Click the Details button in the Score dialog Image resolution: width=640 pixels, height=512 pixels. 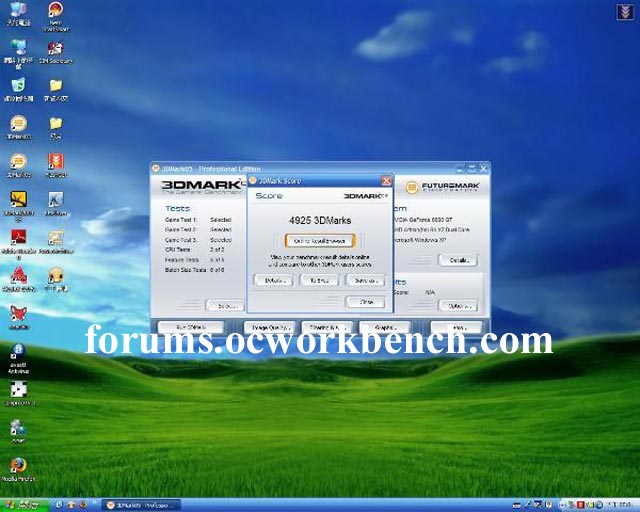click(x=273, y=280)
